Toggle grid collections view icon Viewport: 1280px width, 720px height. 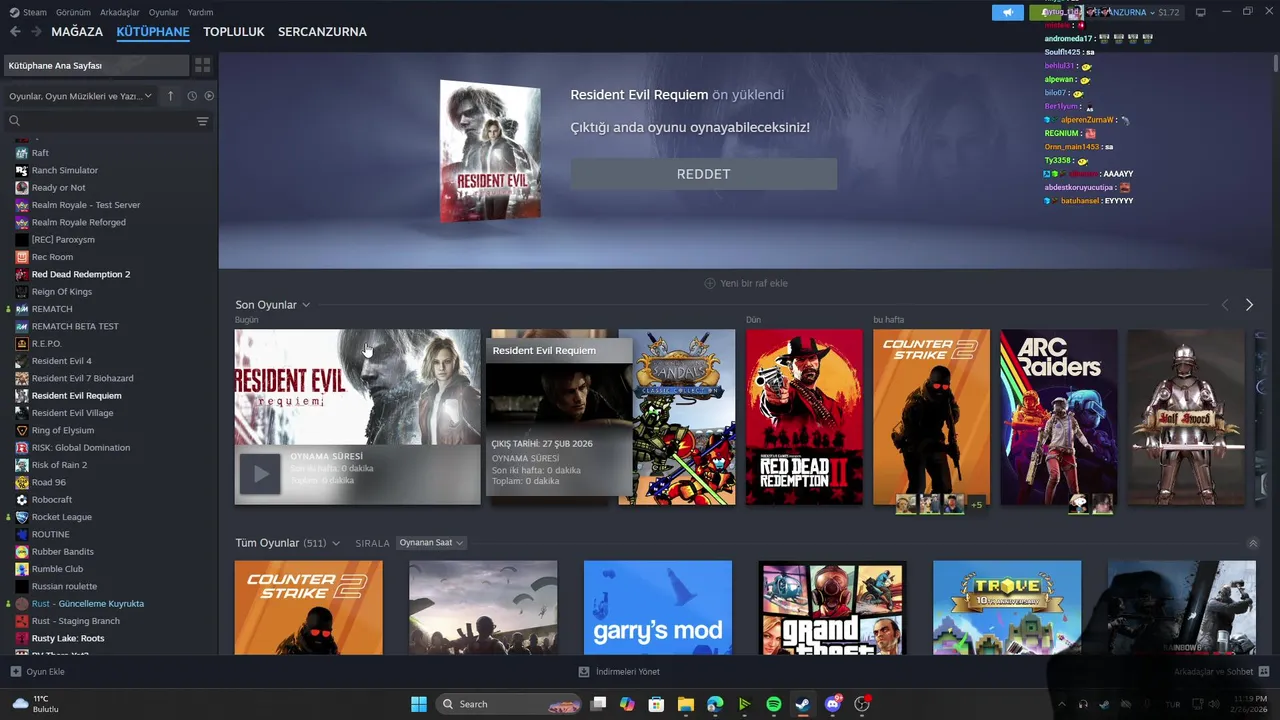click(x=203, y=65)
